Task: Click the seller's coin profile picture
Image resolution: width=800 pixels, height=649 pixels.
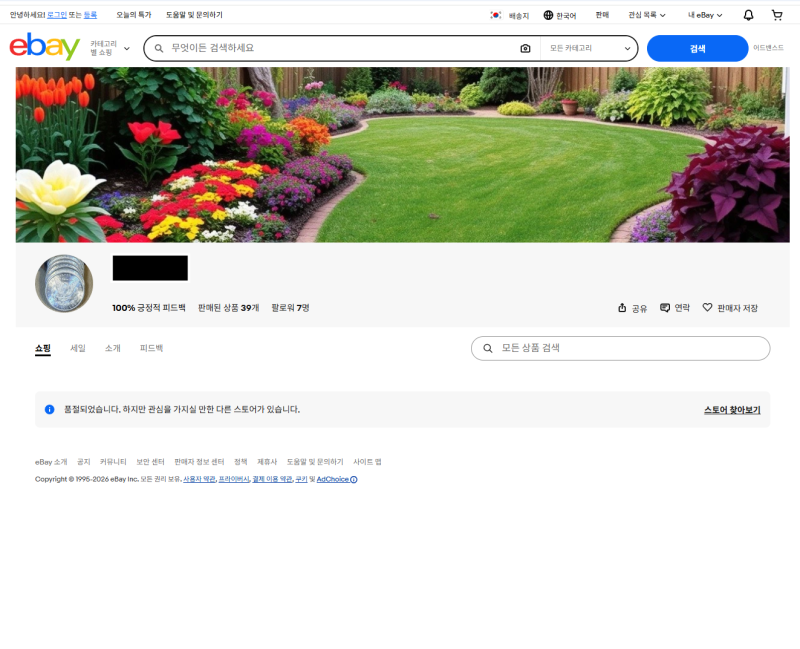Action: (64, 283)
